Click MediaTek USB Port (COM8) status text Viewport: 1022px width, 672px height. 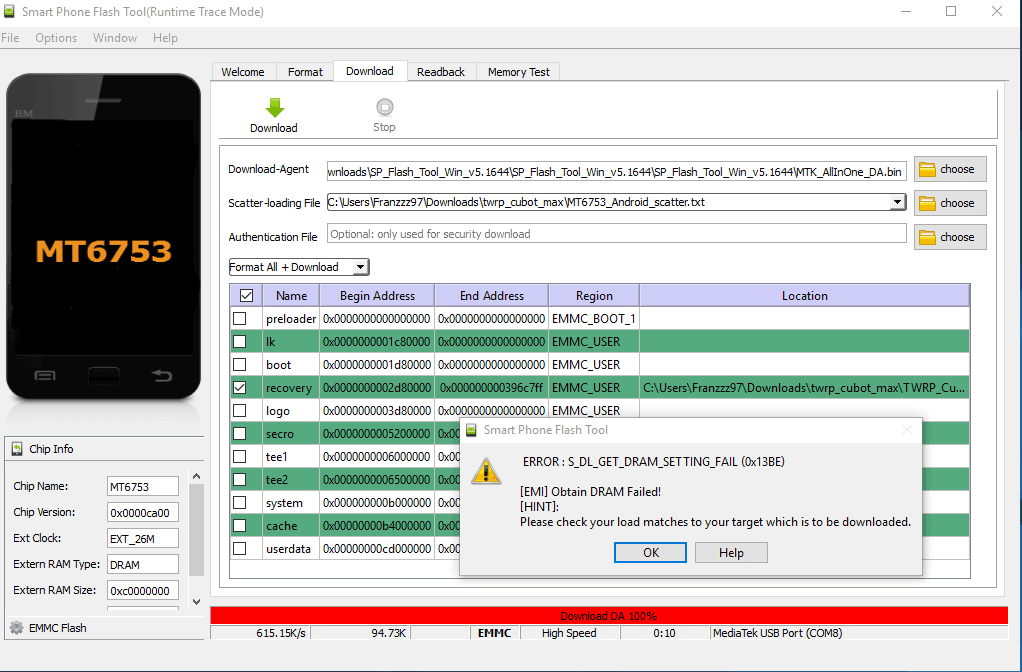tap(778, 633)
